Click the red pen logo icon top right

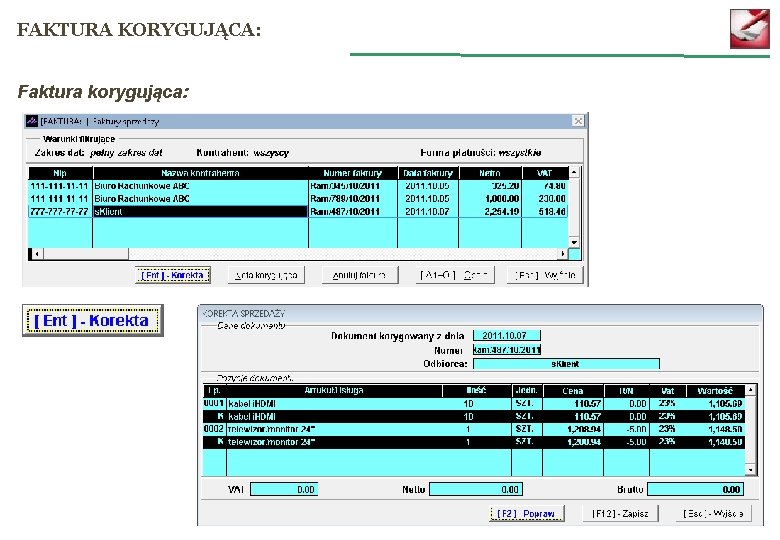click(x=750, y=28)
